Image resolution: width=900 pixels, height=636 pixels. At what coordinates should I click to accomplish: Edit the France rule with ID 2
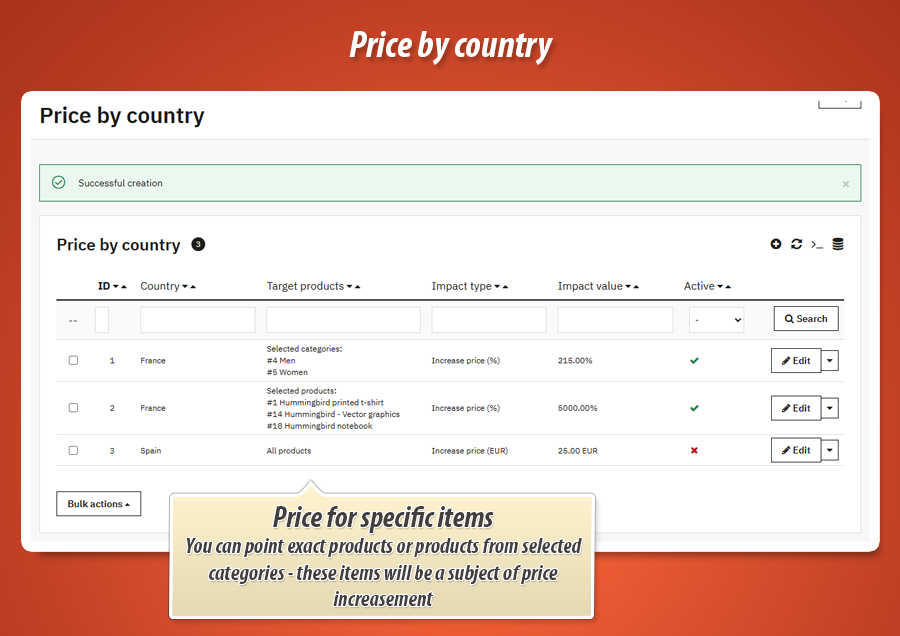click(x=796, y=408)
